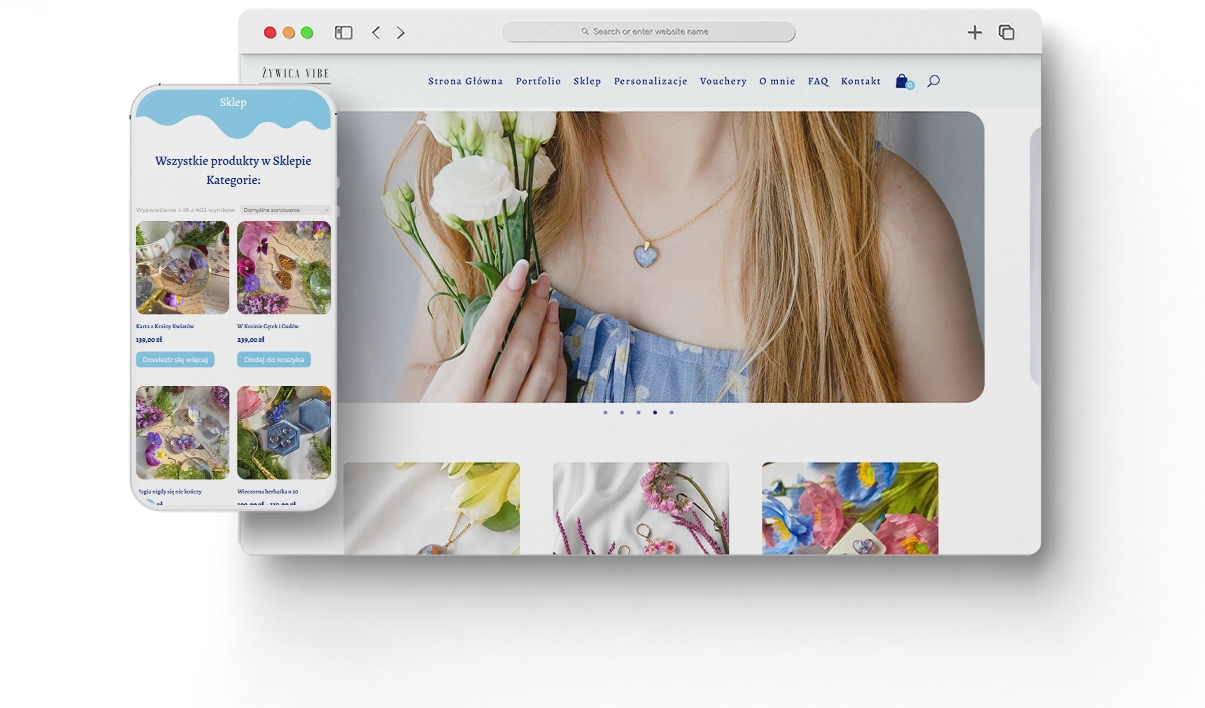Open a new tab with plus icon

974,33
